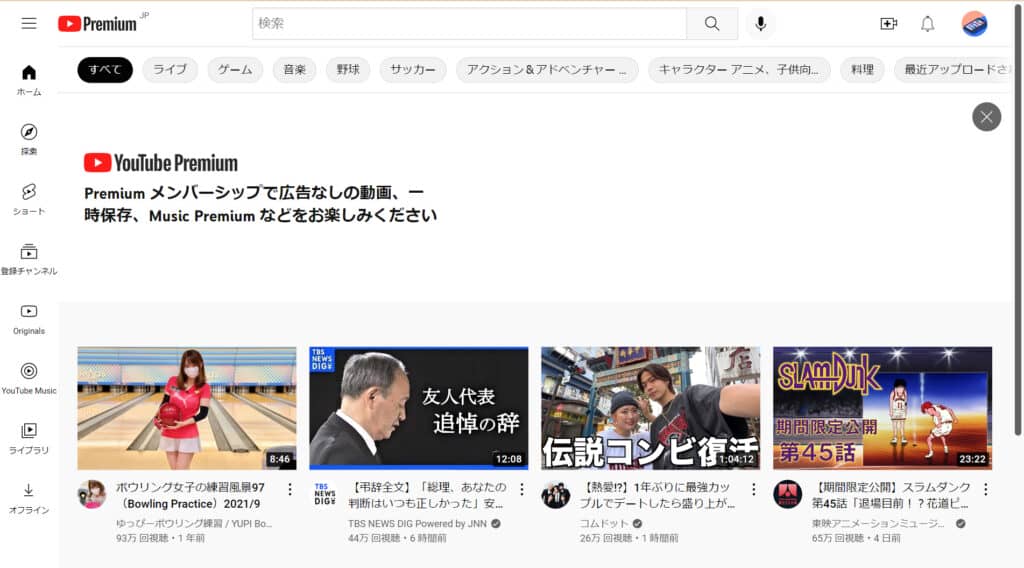Open Subscriptions (登録チャンネル) in sidebar
The image size is (1024, 568).
click(x=29, y=259)
